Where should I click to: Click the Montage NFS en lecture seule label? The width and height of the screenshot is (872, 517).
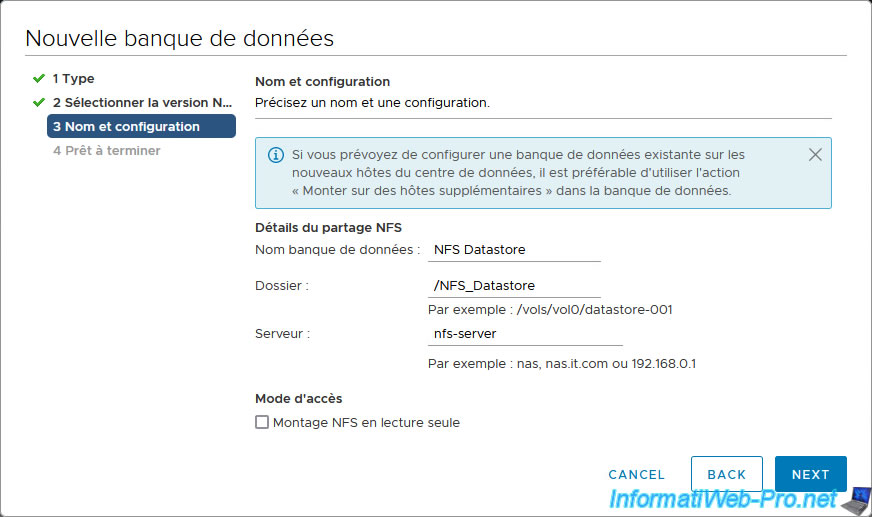pos(366,422)
